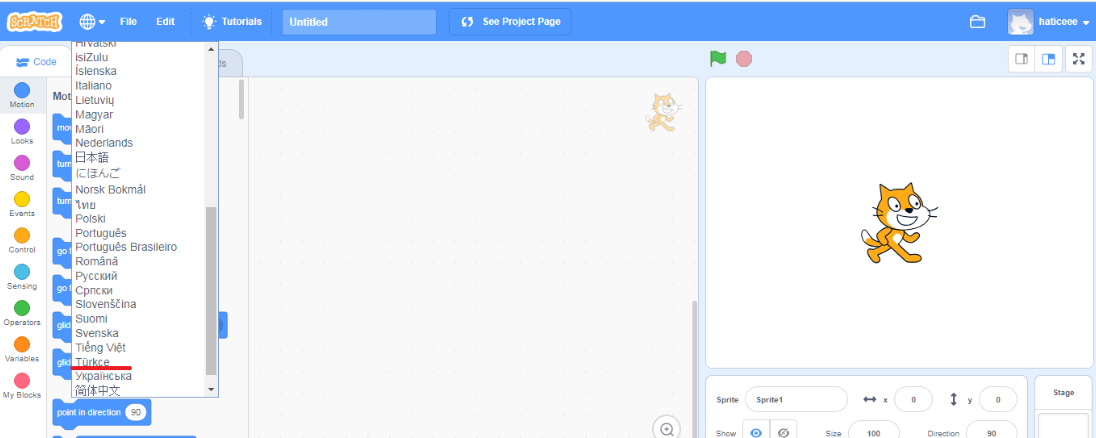The image size is (1096, 438).
Task: Select the My Blocks category
Action: click(x=22, y=386)
